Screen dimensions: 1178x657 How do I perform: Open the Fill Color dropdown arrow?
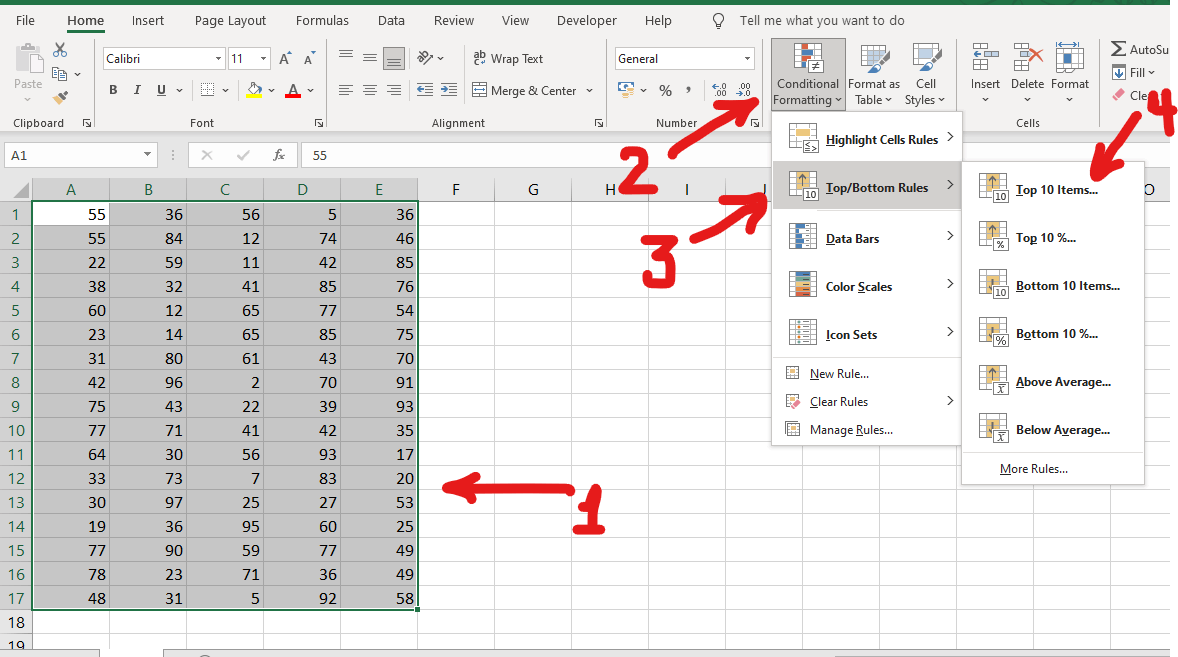[271, 91]
